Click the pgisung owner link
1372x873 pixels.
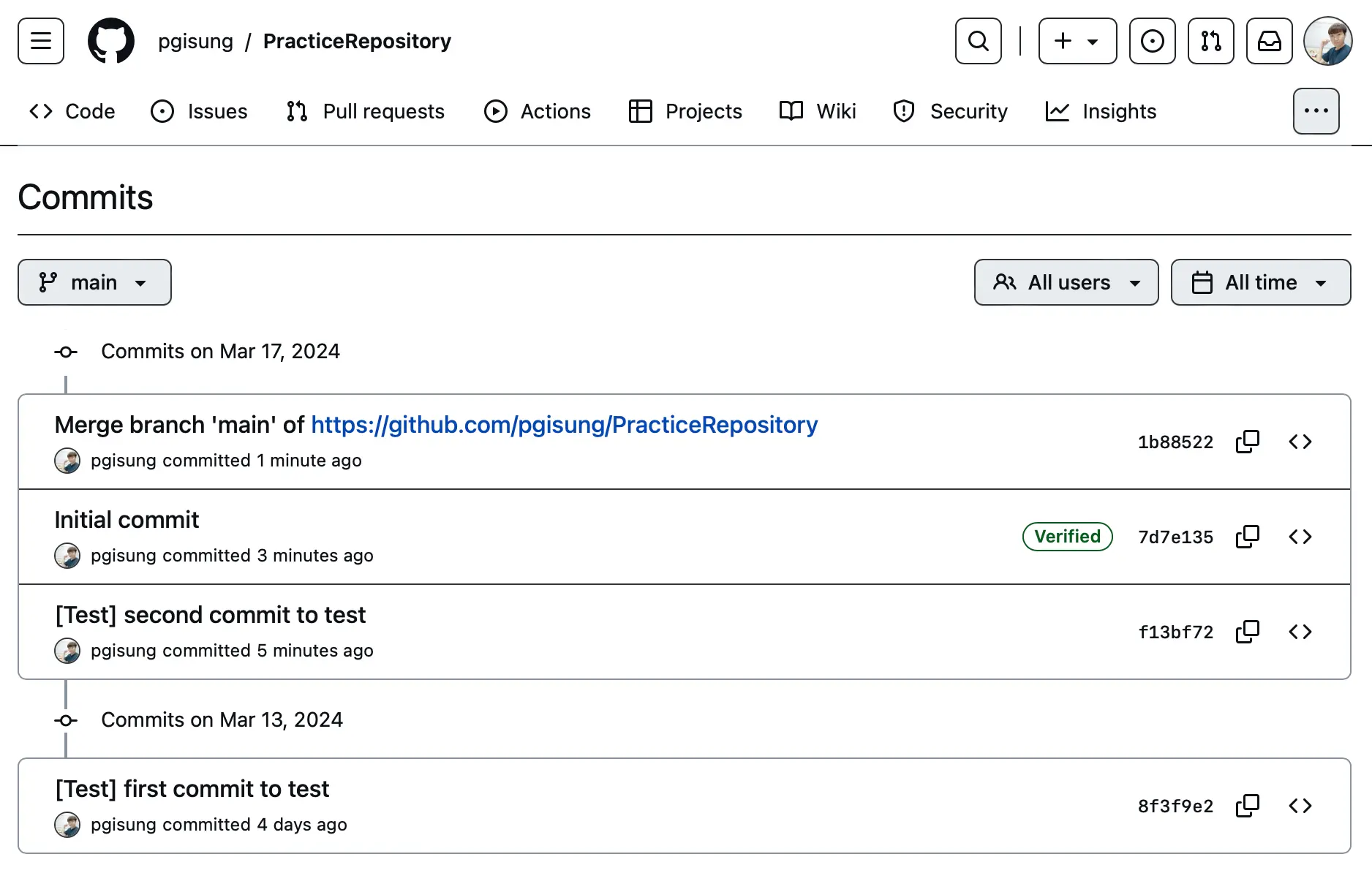[196, 42]
